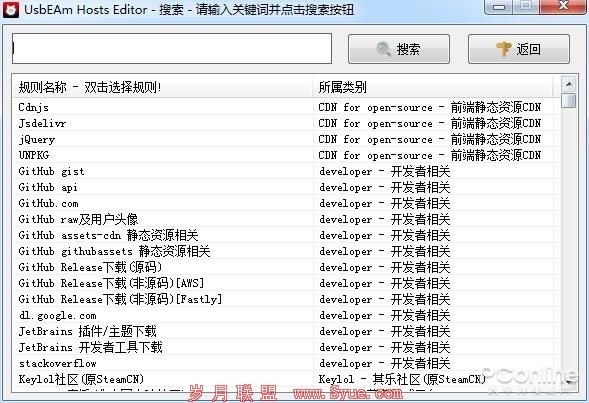Click the 返回 back button

click(519, 49)
